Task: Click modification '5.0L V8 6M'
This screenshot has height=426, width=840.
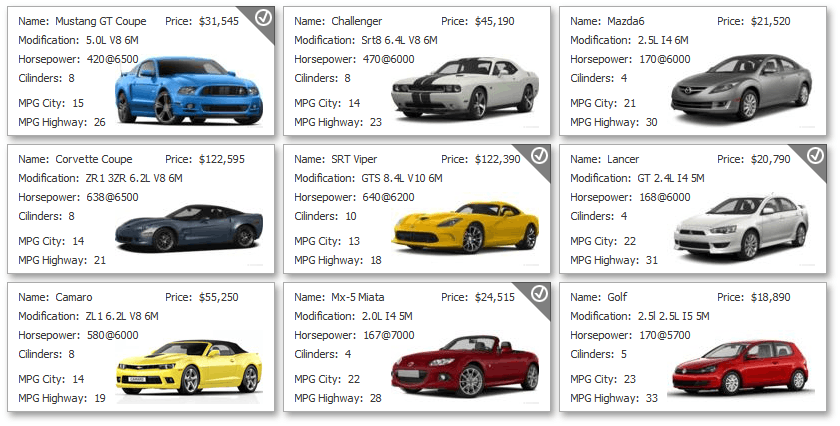Action: tap(112, 40)
